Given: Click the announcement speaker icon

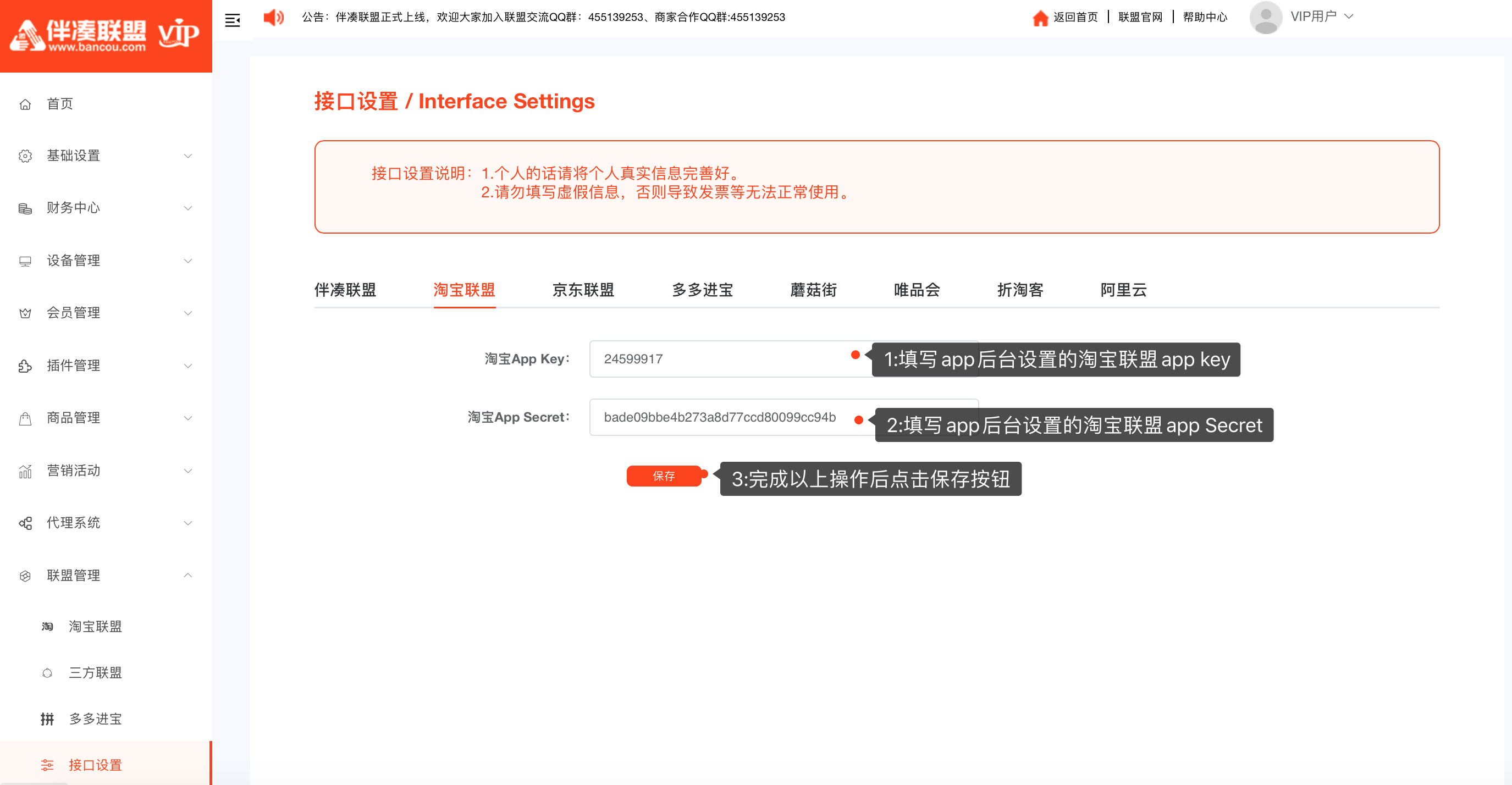Looking at the screenshot, I should pyautogui.click(x=273, y=17).
